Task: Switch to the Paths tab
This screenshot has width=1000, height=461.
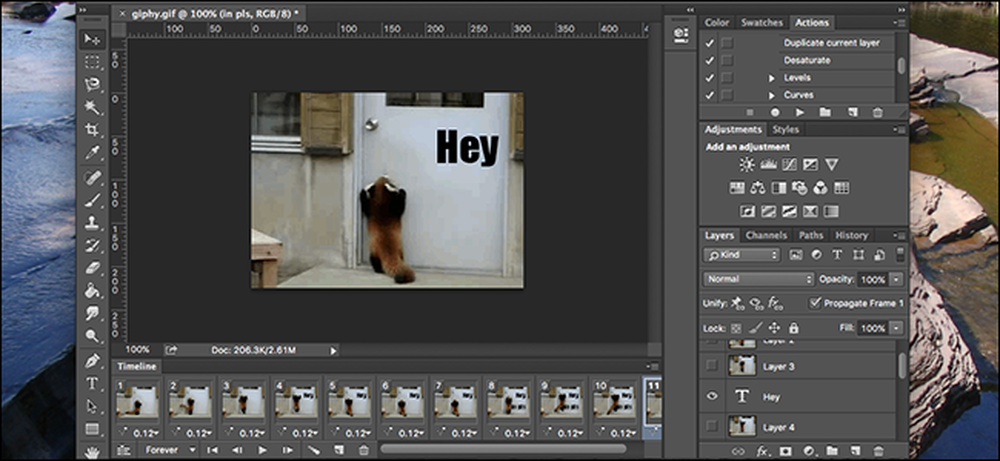Action: point(811,235)
